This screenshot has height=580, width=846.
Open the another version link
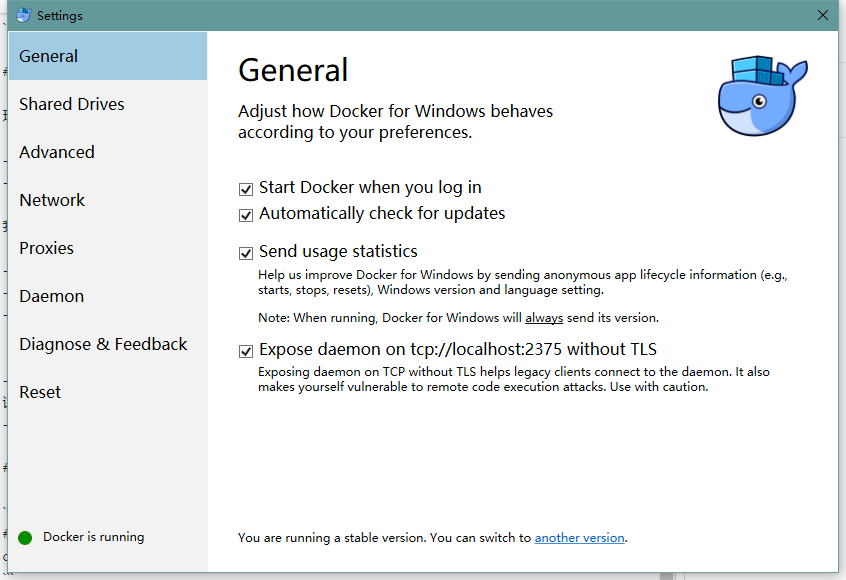579,537
